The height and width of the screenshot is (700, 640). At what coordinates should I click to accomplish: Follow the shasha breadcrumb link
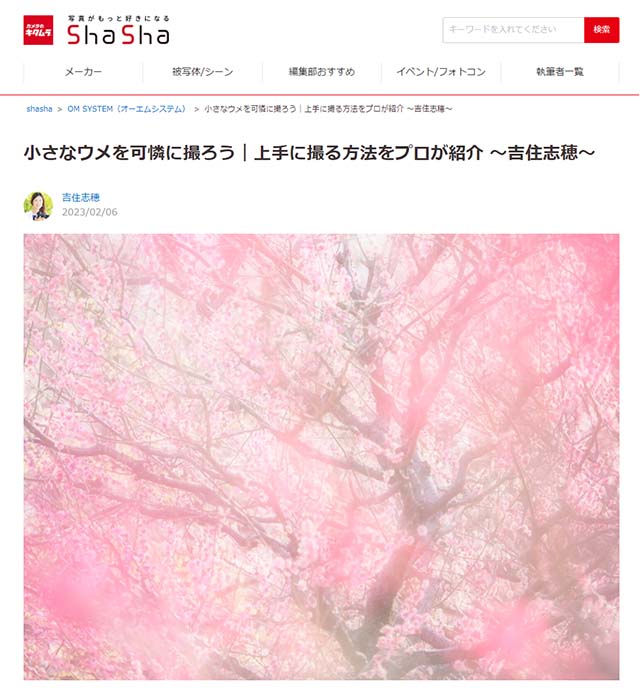(39, 109)
